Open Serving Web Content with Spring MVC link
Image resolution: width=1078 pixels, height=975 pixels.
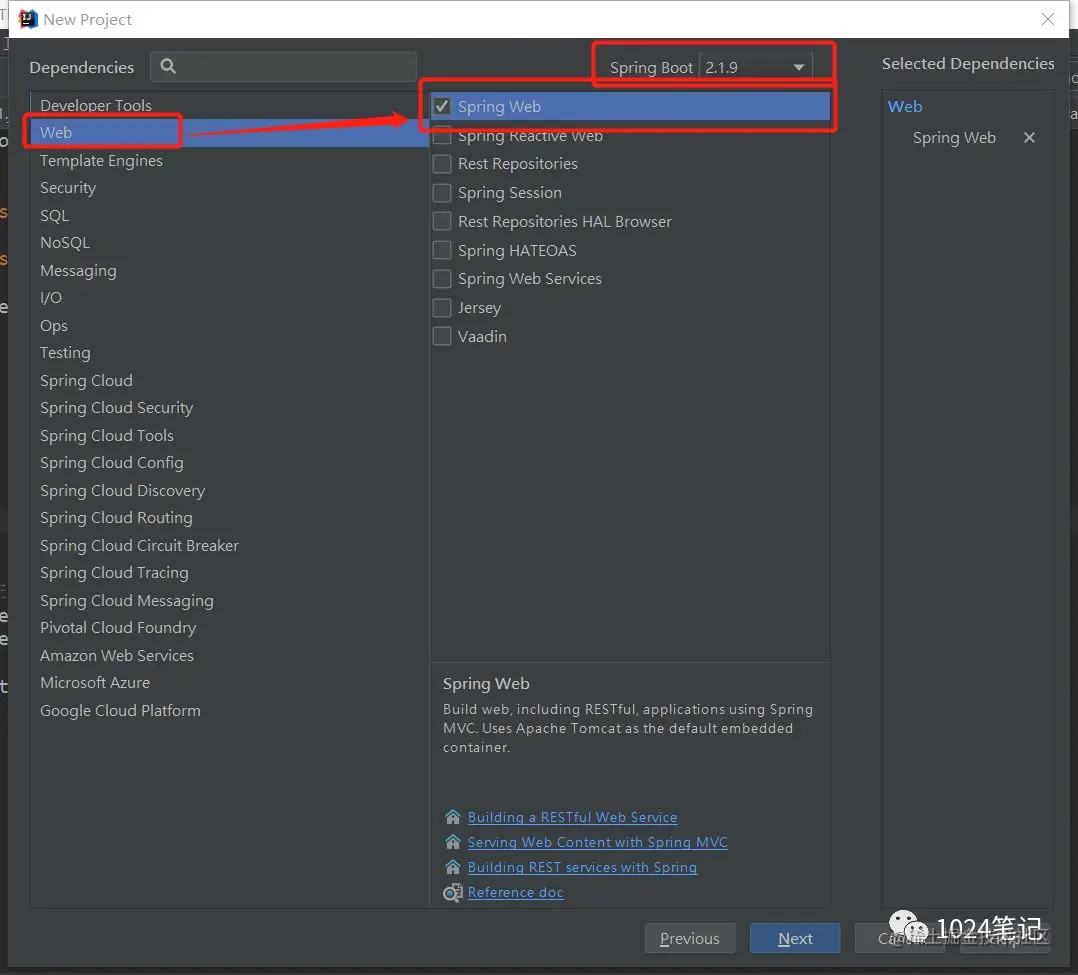(597, 842)
